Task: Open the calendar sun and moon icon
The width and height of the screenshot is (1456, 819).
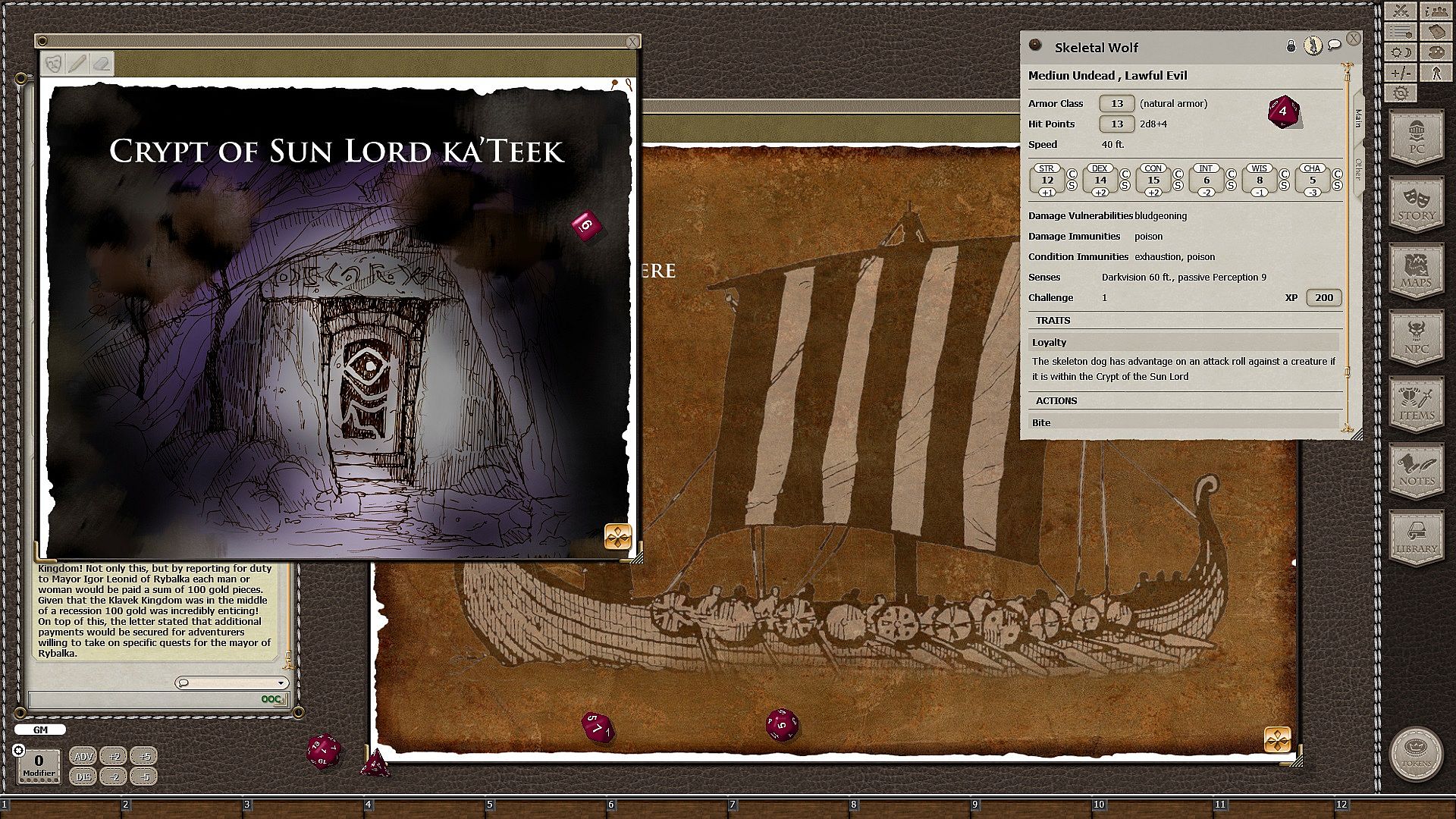Action: [x=1400, y=52]
